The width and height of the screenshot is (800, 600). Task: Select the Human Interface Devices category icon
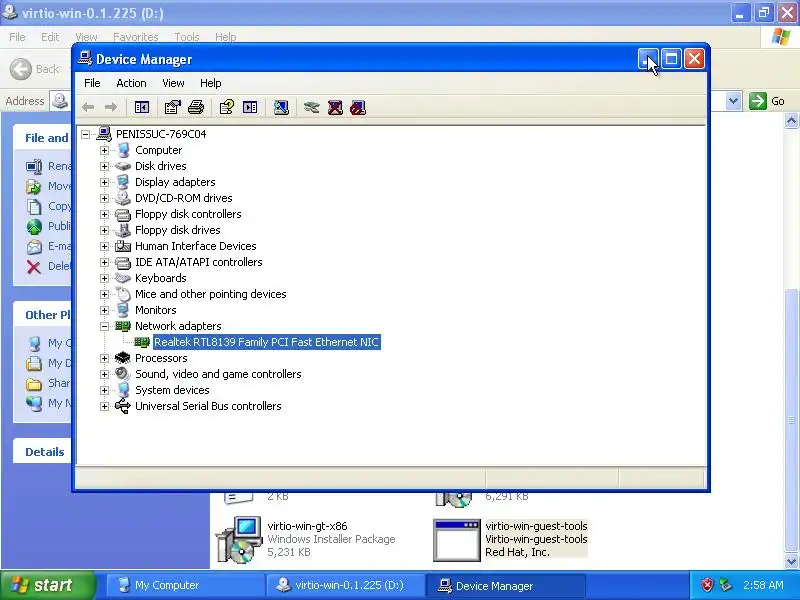coord(123,246)
